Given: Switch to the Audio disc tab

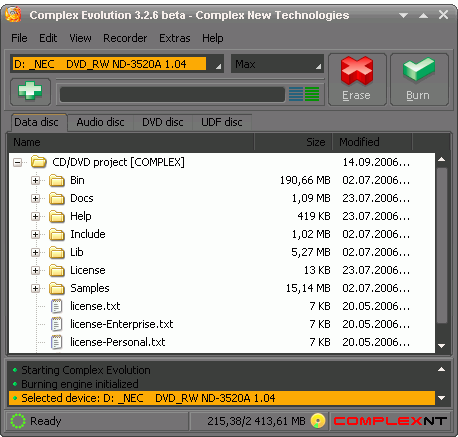Looking at the screenshot, I should pyautogui.click(x=100, y=122).
